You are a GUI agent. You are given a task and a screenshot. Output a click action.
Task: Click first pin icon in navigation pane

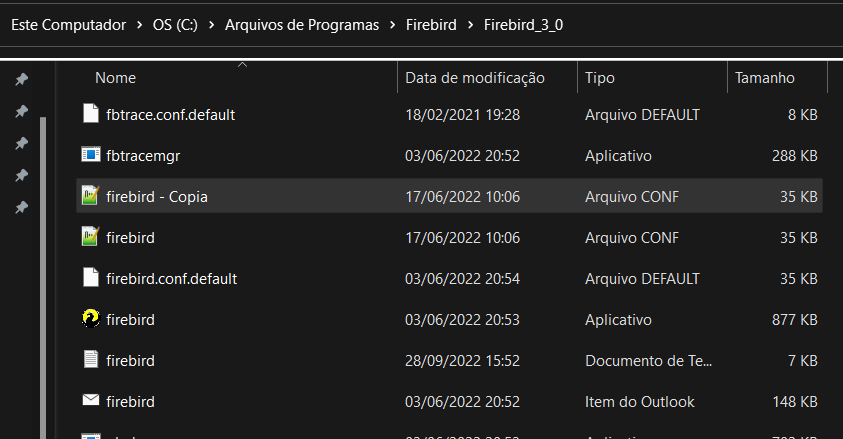pos(21,80)
